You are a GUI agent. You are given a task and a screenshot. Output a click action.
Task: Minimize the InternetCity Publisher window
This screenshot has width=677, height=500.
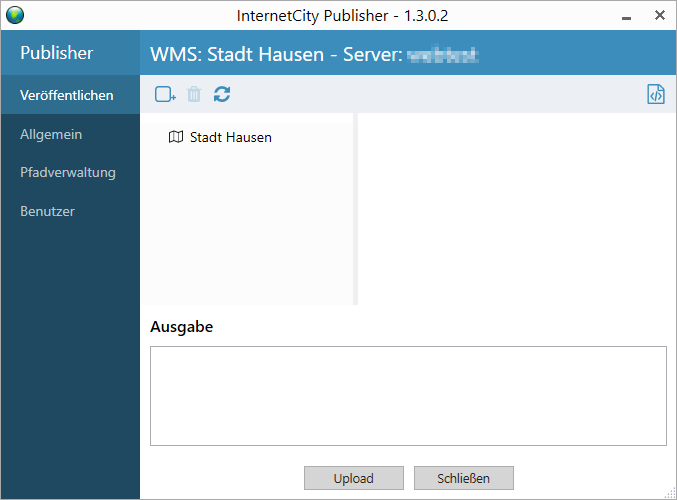click(626, 16)
